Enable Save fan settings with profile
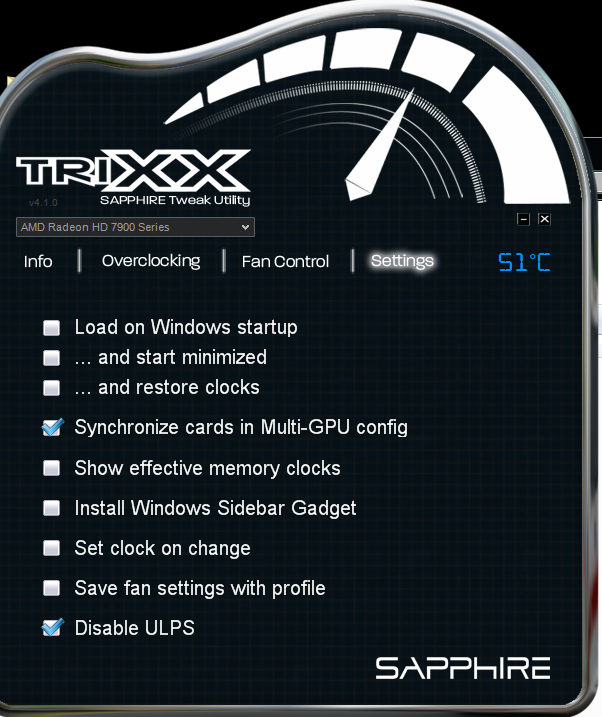Image resolution: width=602 pixels, height=717 pixels. (51, 588)
